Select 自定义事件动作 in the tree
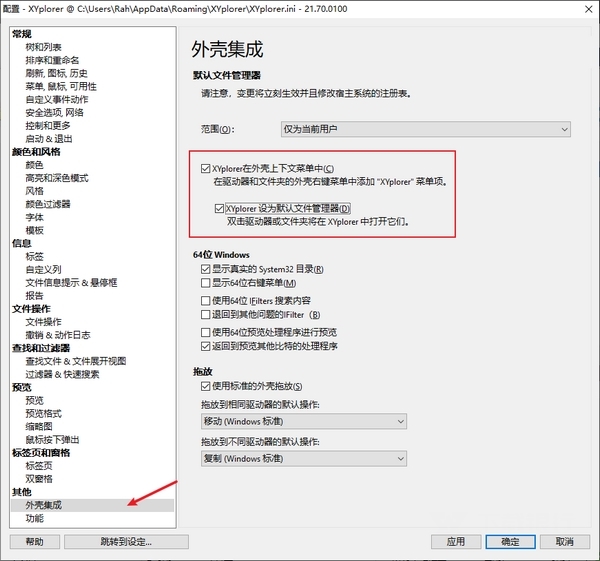 pyautogui.click(x=57, y=99)
